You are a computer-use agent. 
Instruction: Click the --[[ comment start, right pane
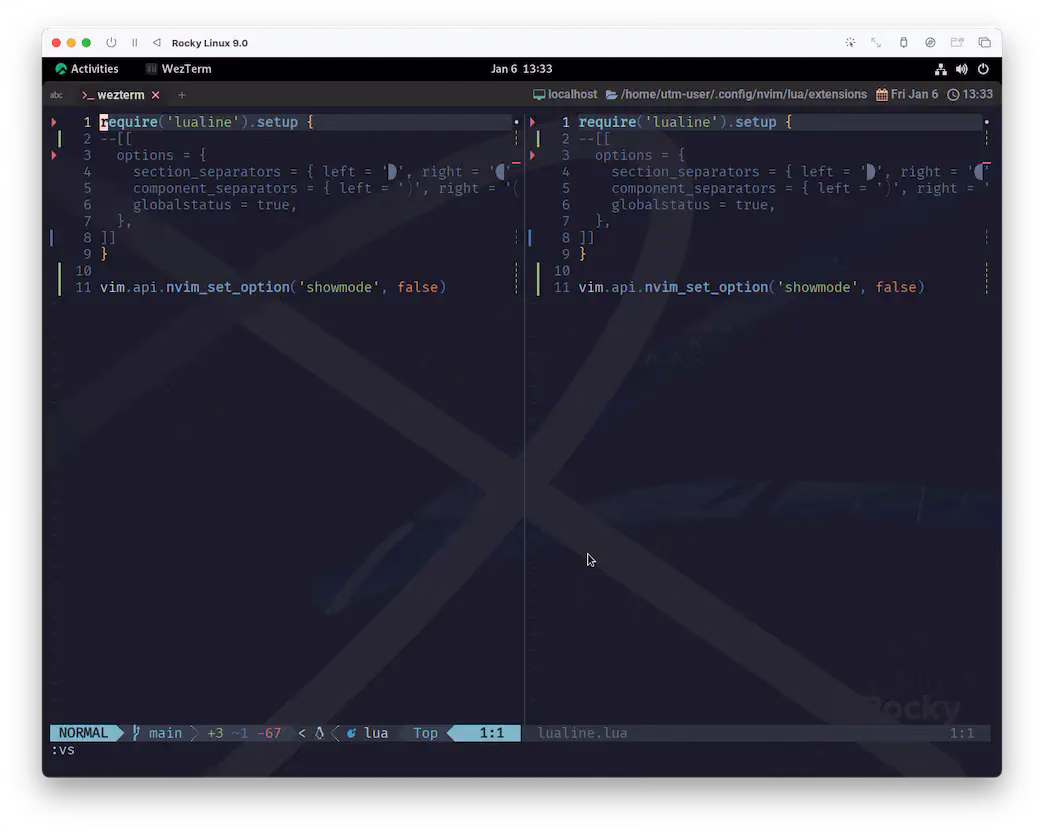[595, 139]
